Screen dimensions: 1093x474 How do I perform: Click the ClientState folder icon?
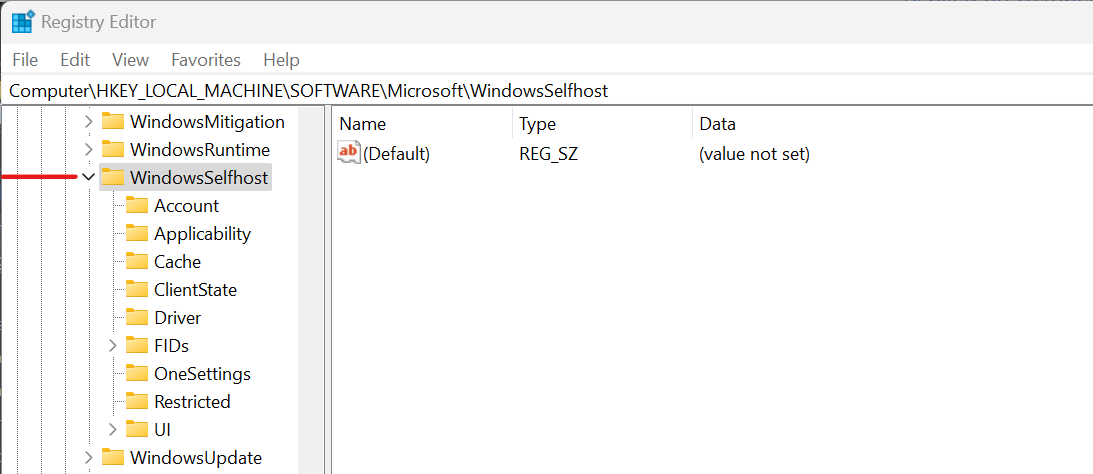point(137,289)
